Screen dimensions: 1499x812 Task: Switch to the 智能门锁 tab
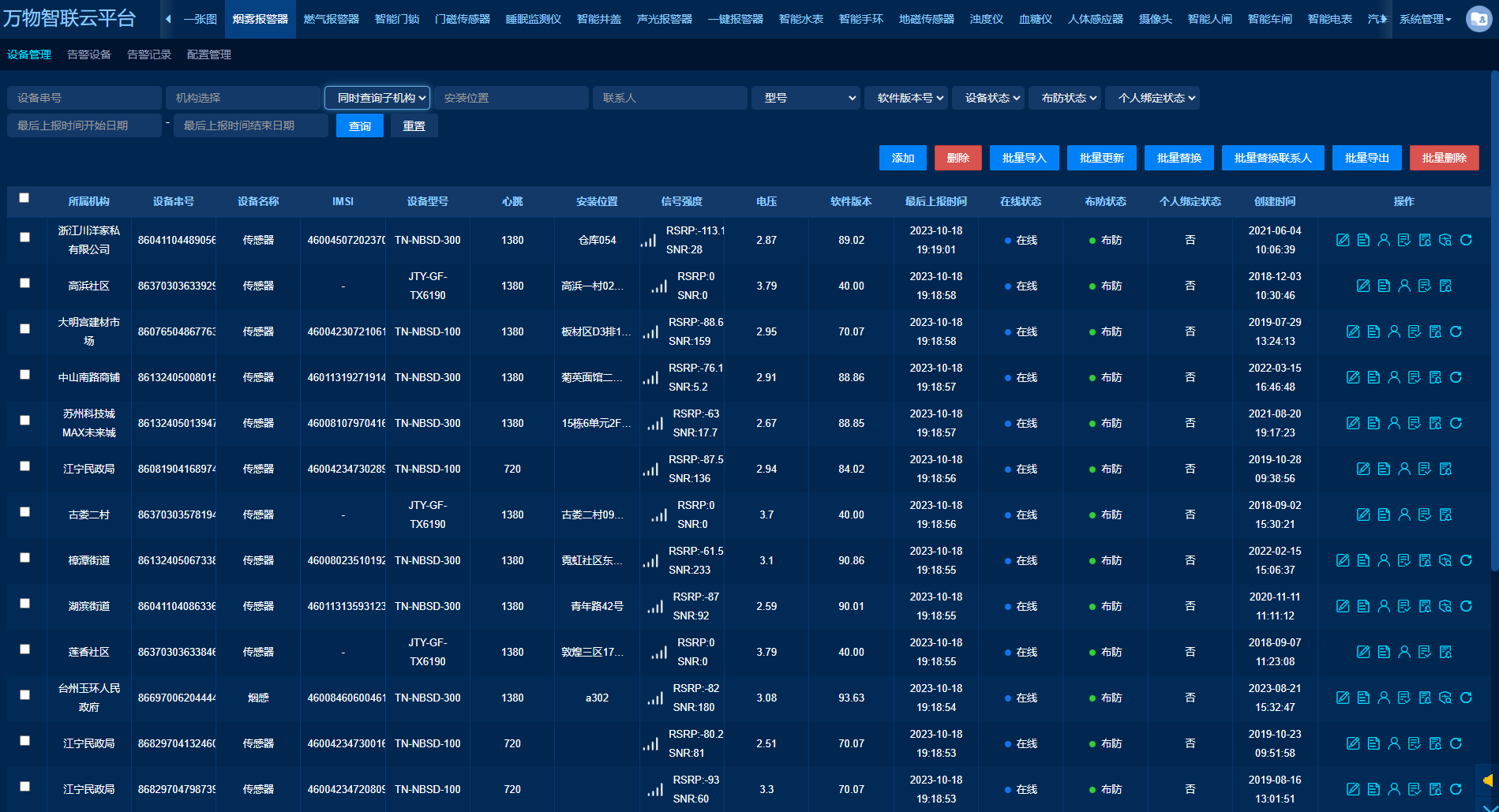coord(397,19)
